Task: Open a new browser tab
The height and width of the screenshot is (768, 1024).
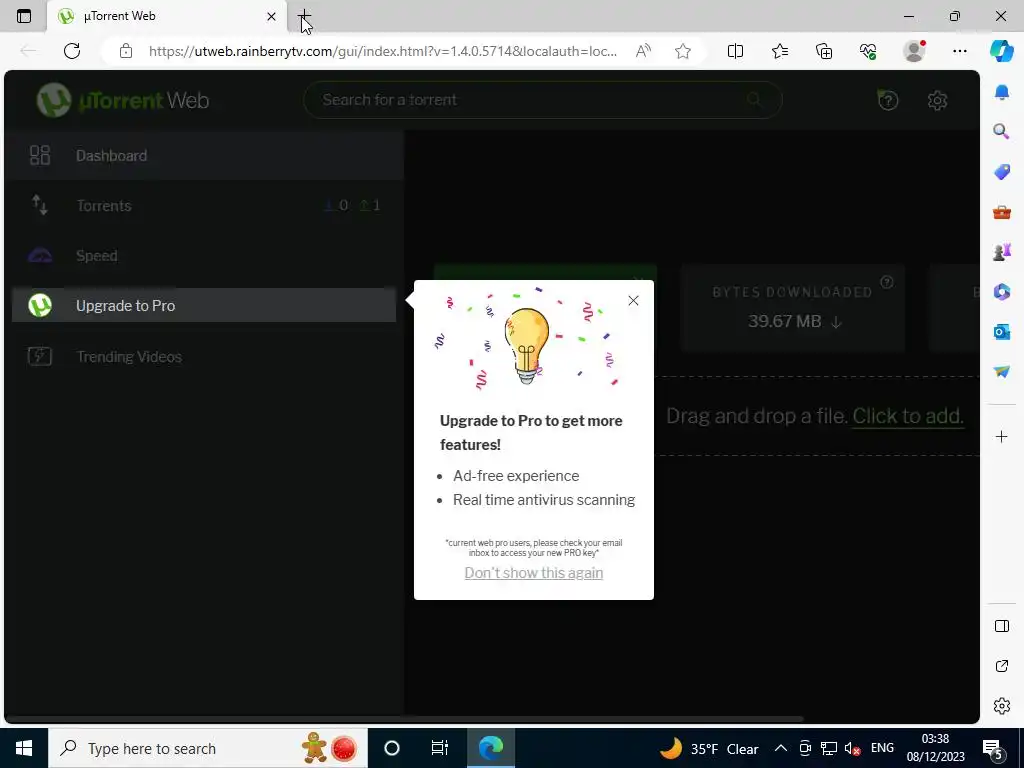Action: (x=304, y=16)
